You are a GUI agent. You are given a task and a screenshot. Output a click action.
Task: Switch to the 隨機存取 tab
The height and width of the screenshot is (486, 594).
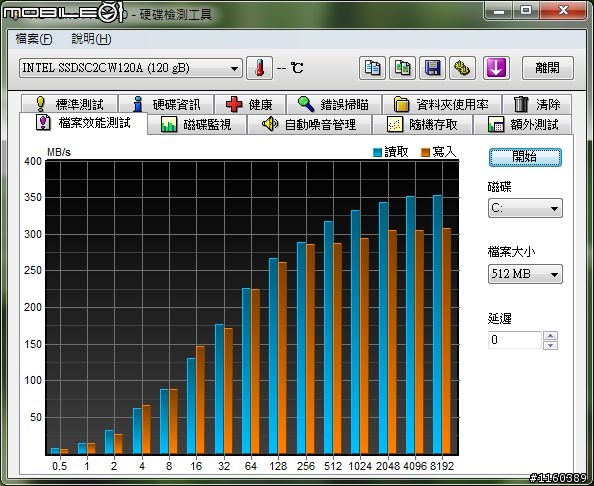click(x=422, y=124)
